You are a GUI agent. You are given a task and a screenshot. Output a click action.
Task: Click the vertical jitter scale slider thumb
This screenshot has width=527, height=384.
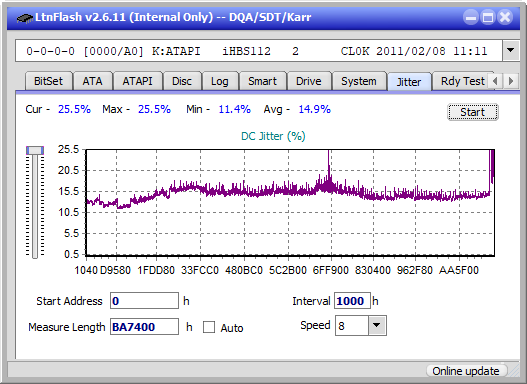pyautogui.click(x=35, y=150)
